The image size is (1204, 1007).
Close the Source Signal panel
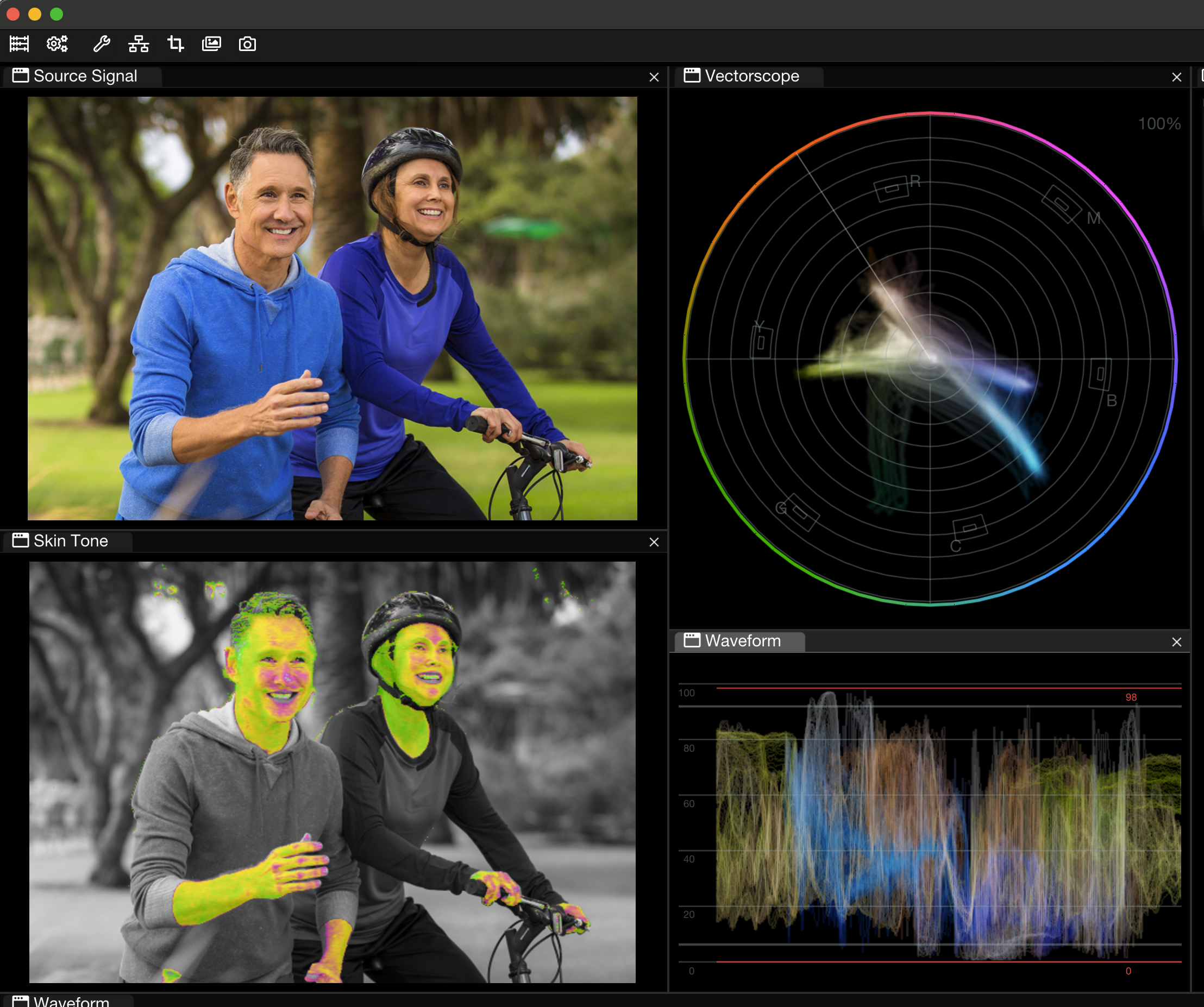pos(654,77)
